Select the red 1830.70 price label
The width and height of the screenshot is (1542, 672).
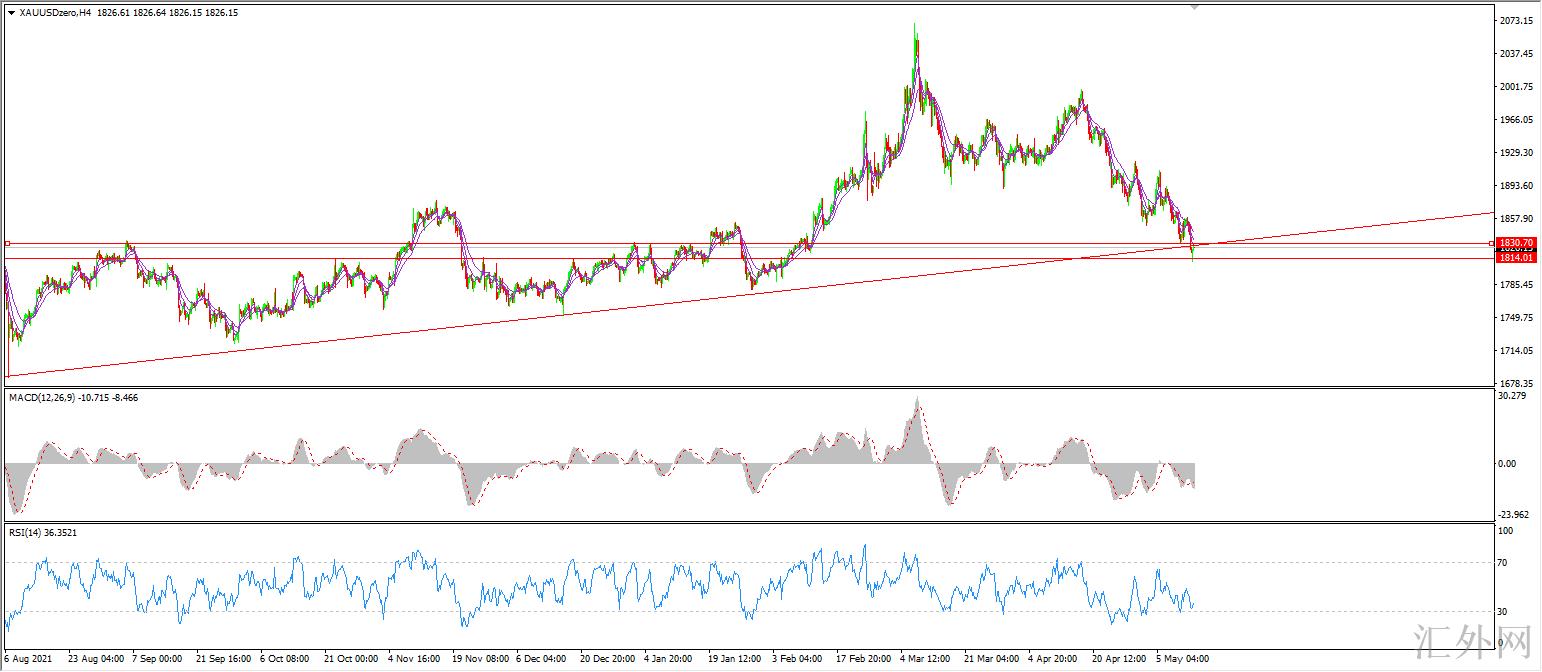1516,243
